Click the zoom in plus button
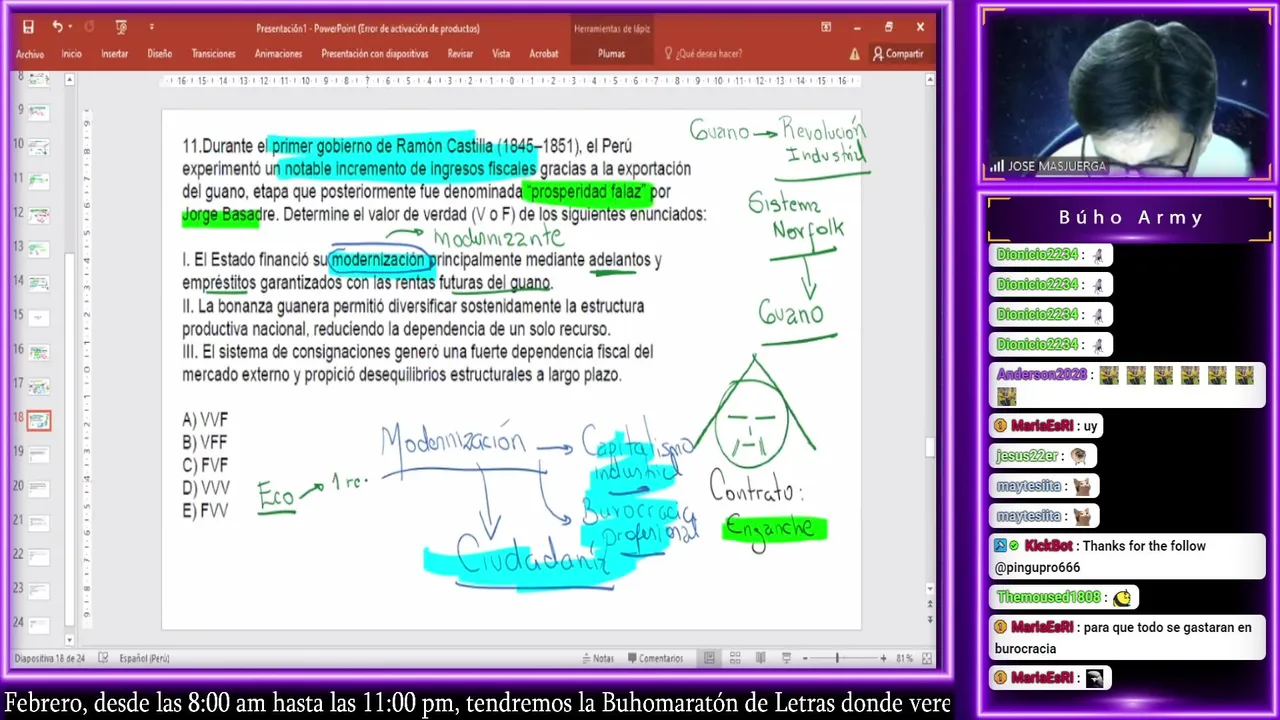 (883, 658)
